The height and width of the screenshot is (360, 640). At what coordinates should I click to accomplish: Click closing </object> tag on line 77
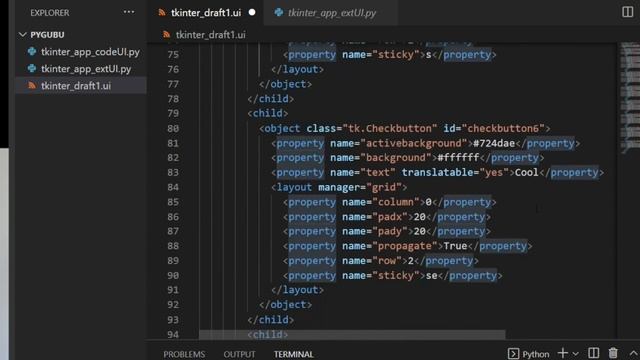(x=286, y=84)
